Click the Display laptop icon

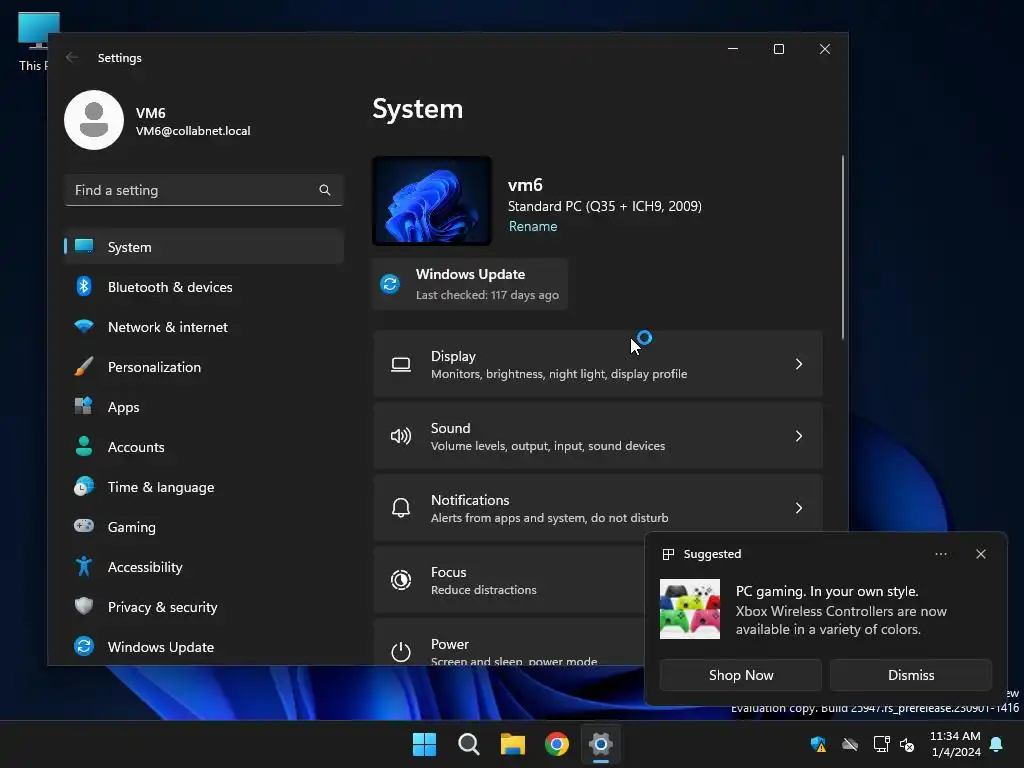[401, 364]
